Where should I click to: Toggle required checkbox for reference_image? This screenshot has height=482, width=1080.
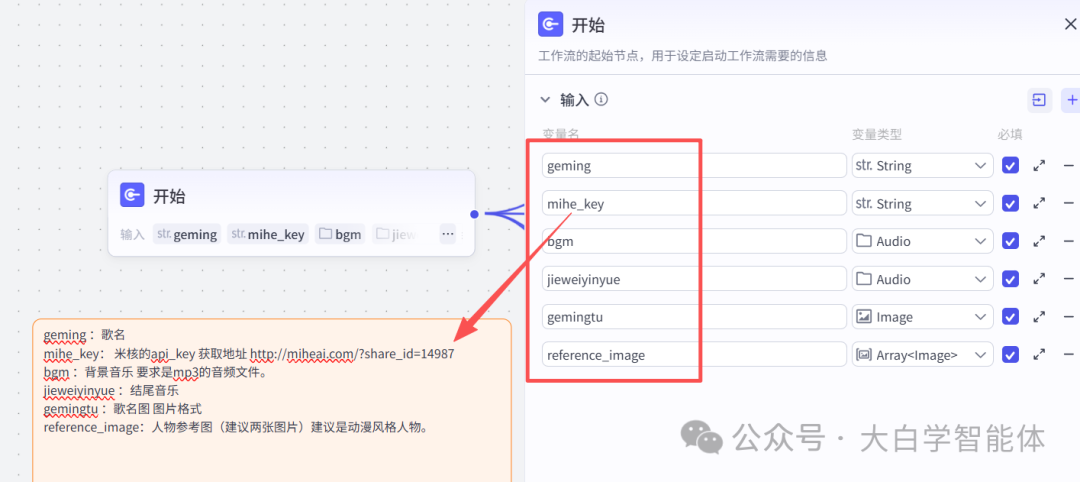pos(1010,355)
